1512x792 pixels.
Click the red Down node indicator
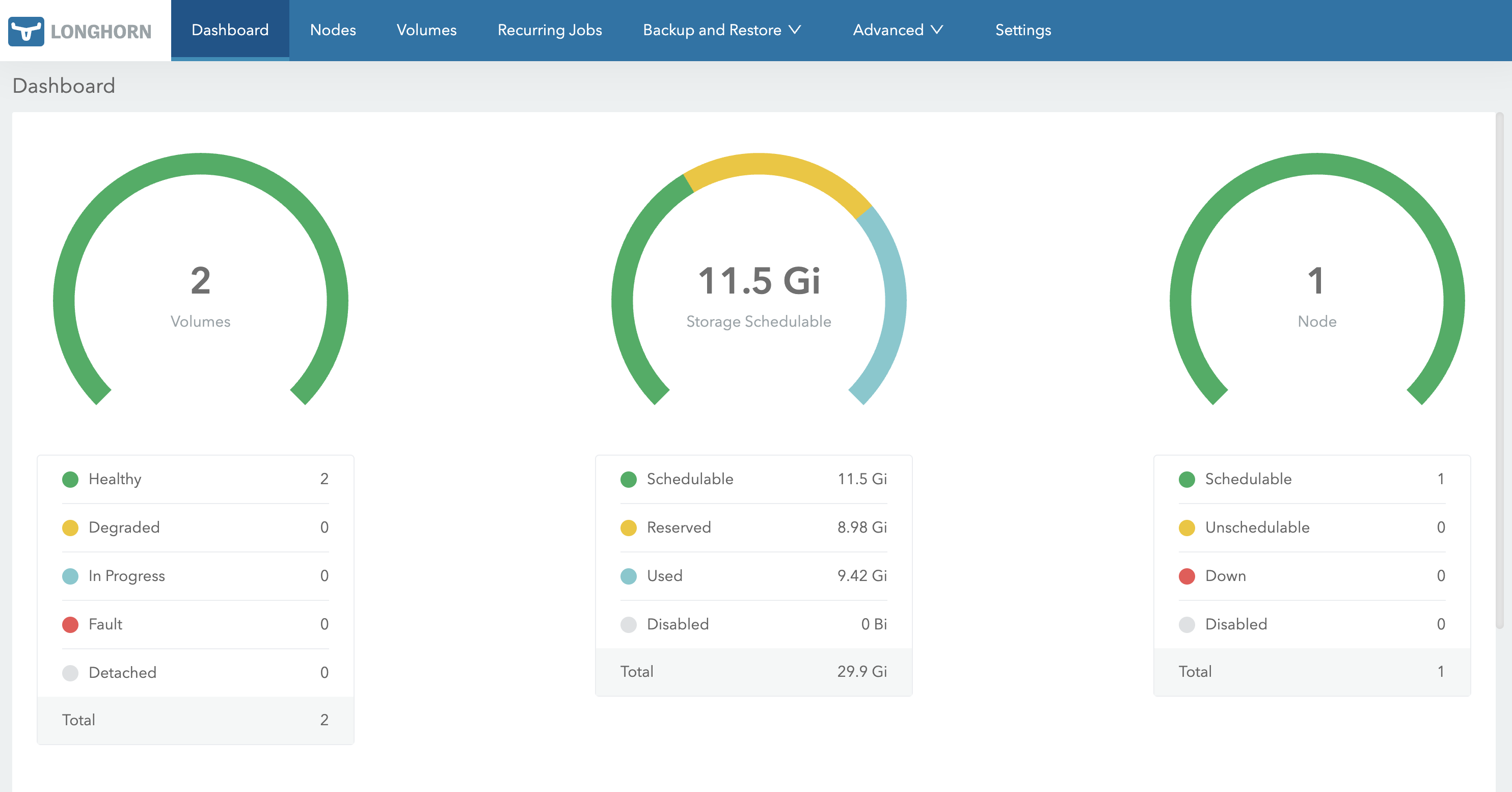1186,576
